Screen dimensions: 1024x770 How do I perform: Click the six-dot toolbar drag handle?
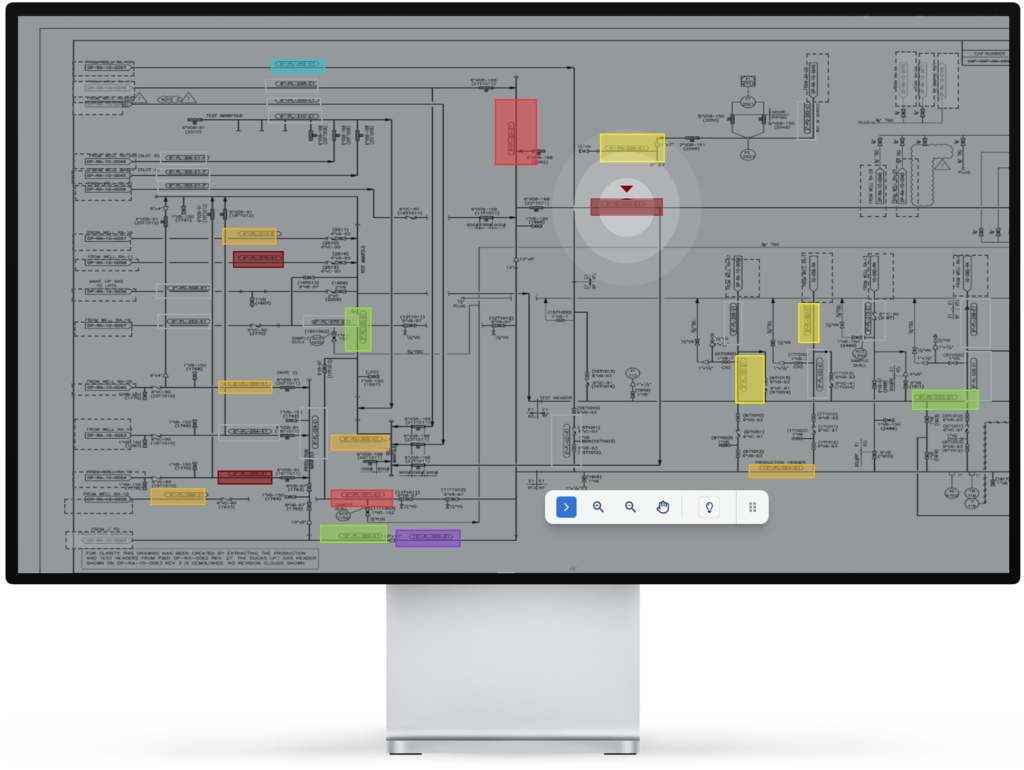752,507
